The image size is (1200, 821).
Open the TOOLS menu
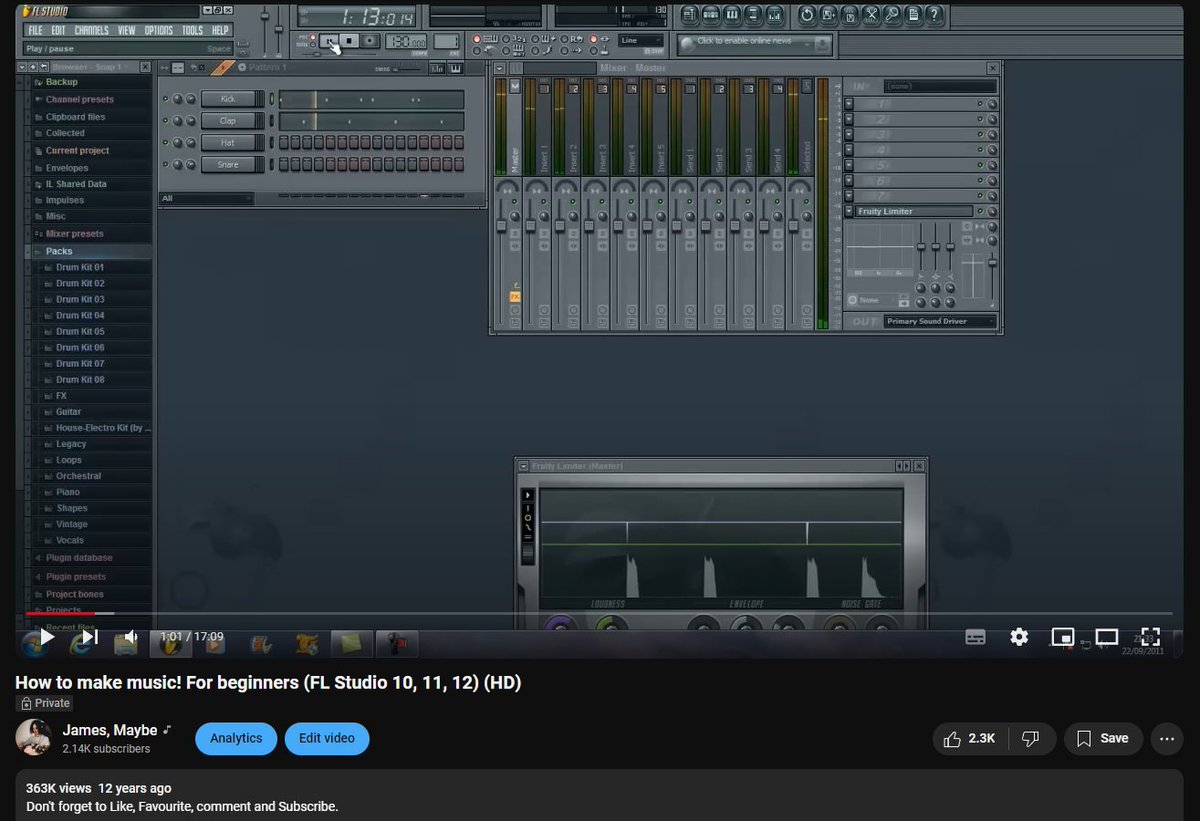coord(192,30)
